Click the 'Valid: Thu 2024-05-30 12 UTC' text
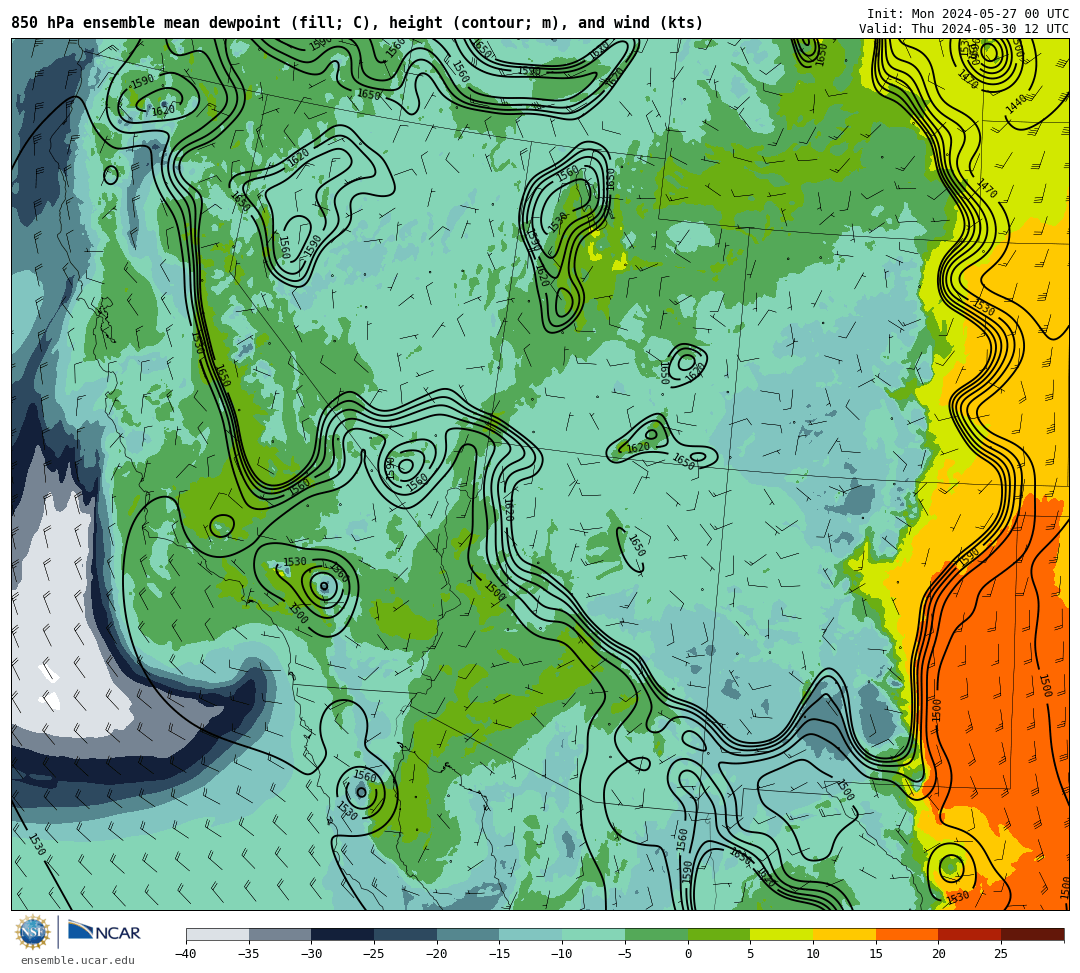Viewport: 1080px width, 973px height. click(964, 28)
